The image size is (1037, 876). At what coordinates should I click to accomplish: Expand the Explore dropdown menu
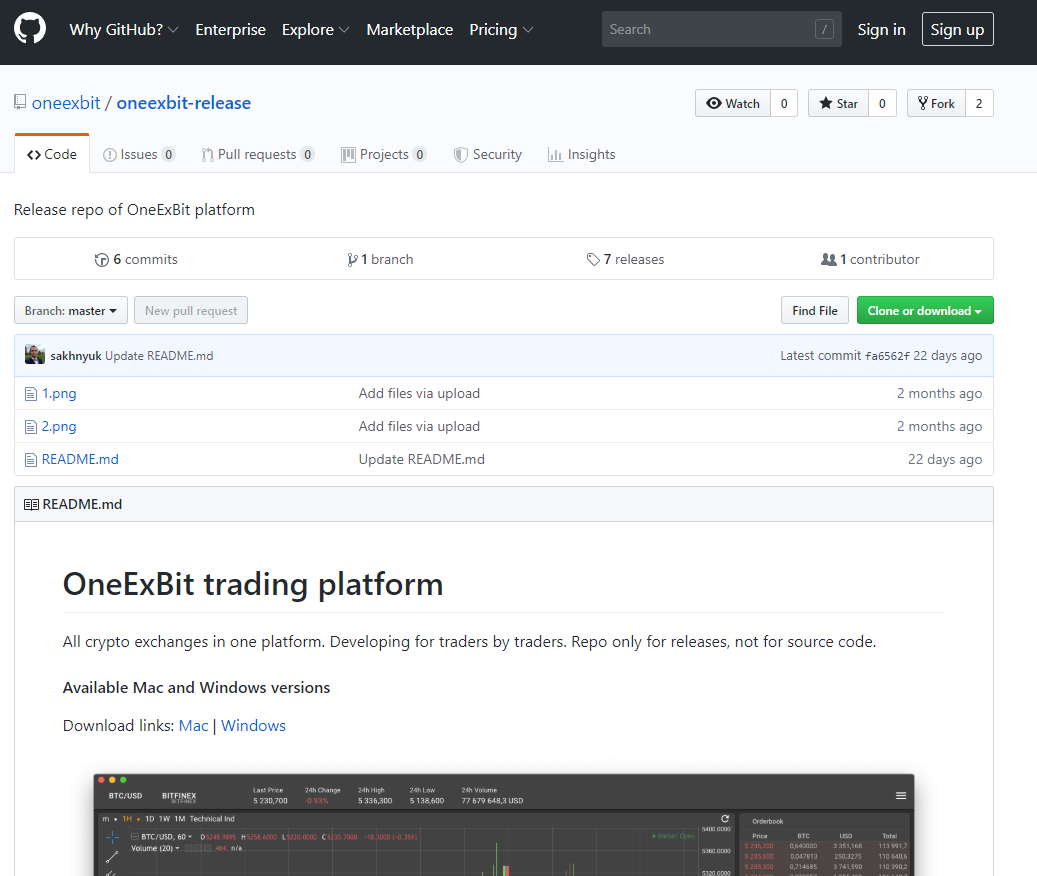coord(315,30)
